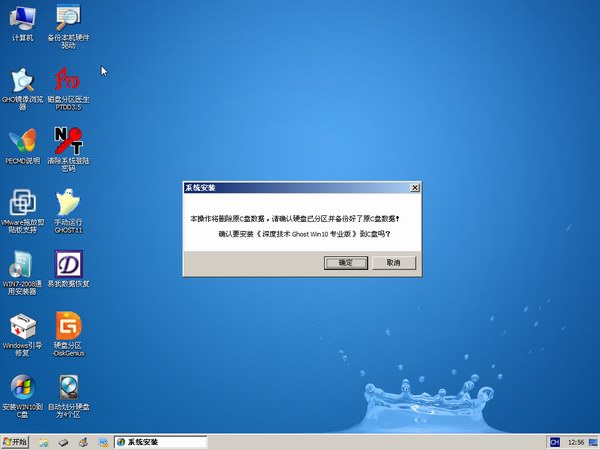Close the 系统安装 dialog

(x=414, y=187)
